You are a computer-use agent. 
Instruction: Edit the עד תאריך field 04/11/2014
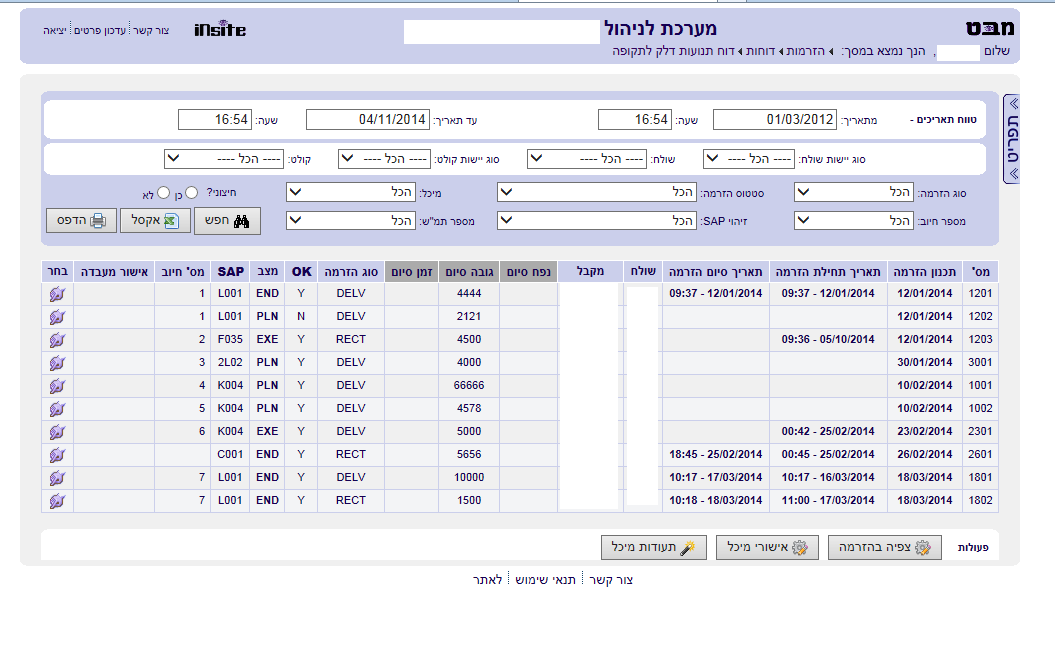(x=367, y=120)
